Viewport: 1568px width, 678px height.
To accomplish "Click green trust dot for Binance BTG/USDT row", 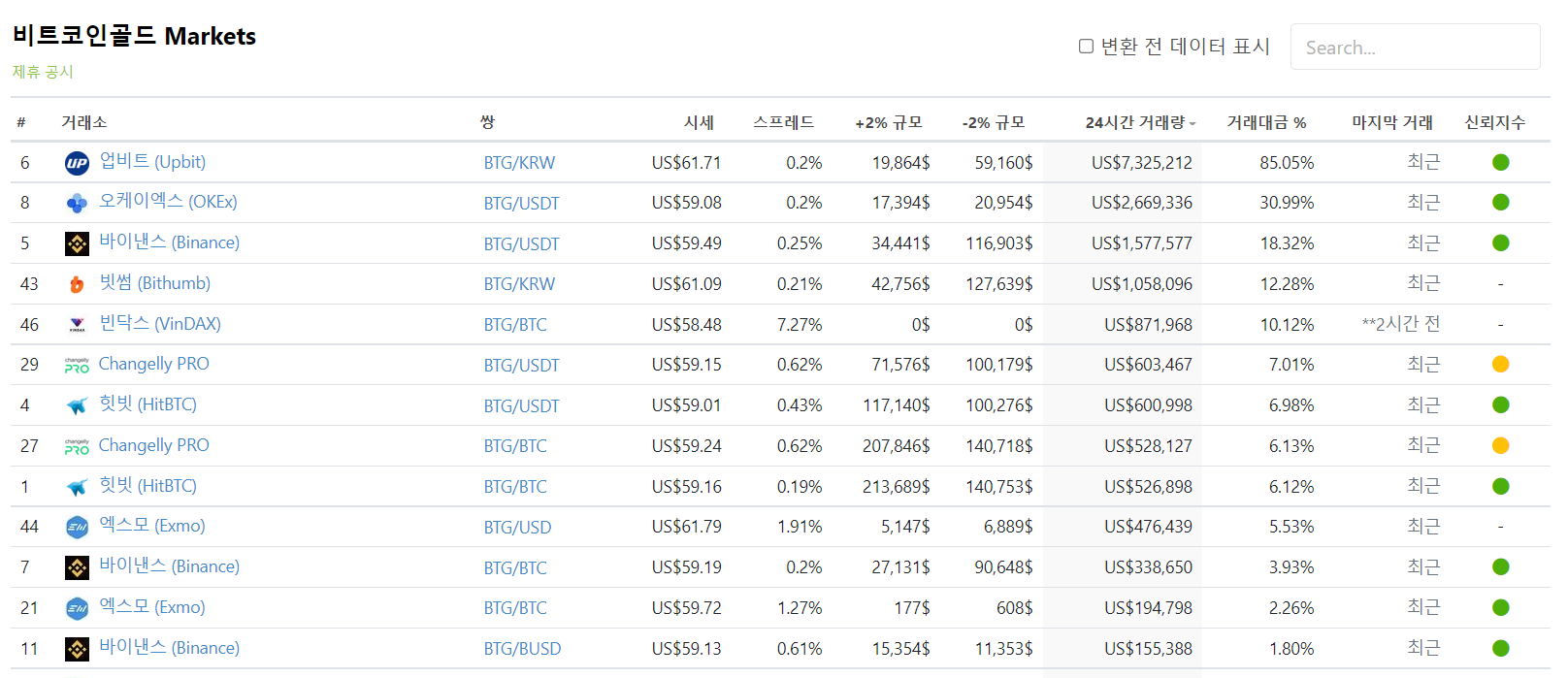I will click(x=1500, y=242).
